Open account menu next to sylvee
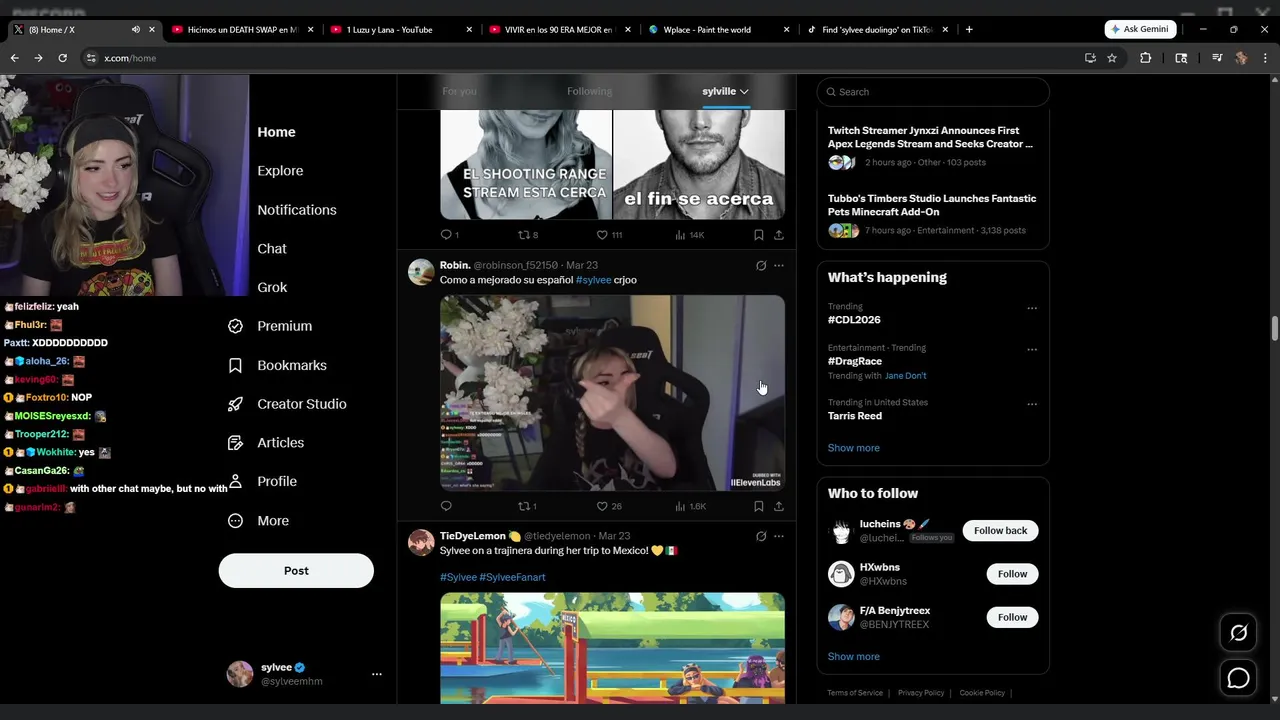1280x720 pixels. point(377,674)
